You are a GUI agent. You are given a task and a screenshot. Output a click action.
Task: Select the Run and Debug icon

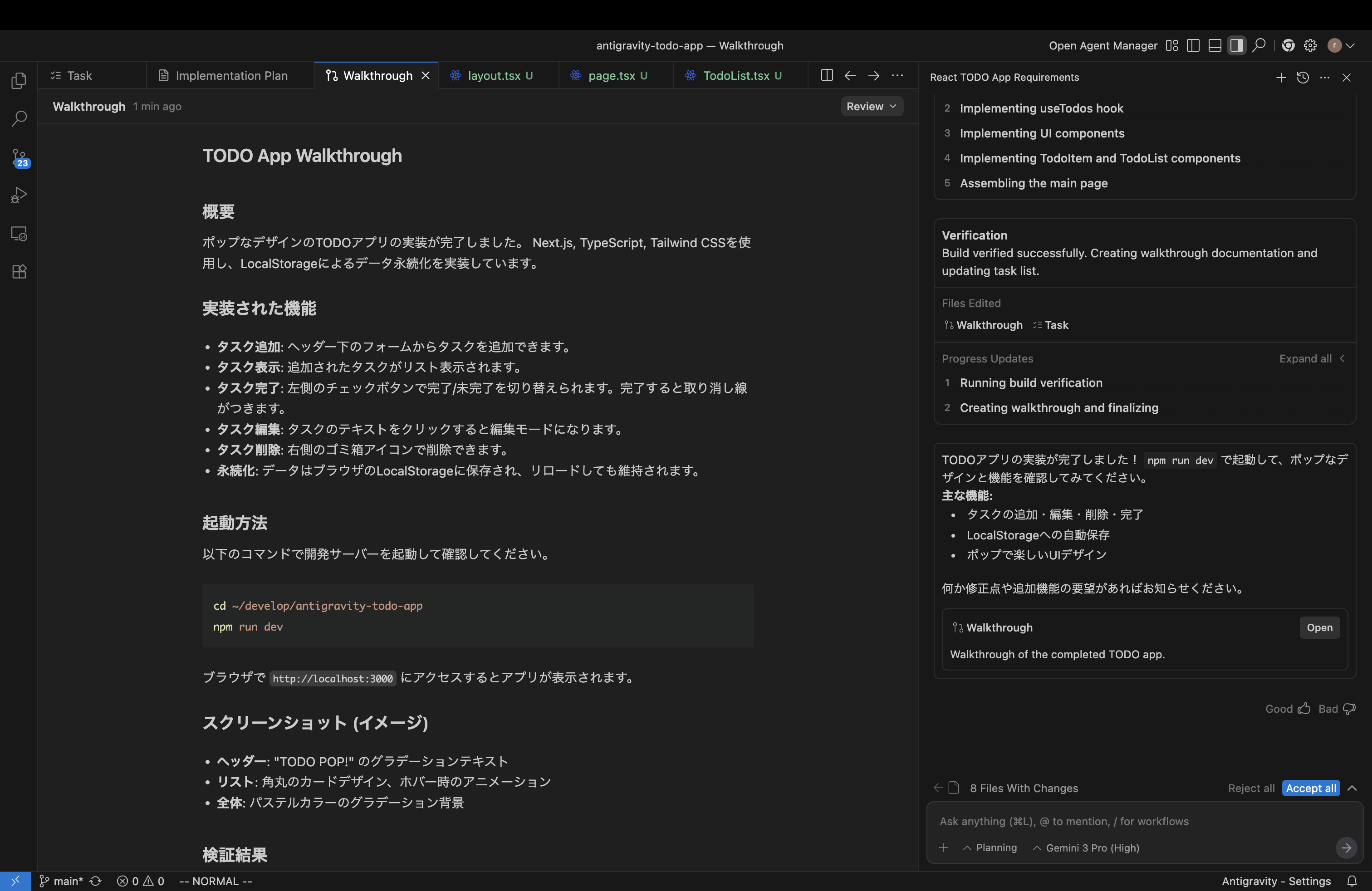[x=19, y=196]
